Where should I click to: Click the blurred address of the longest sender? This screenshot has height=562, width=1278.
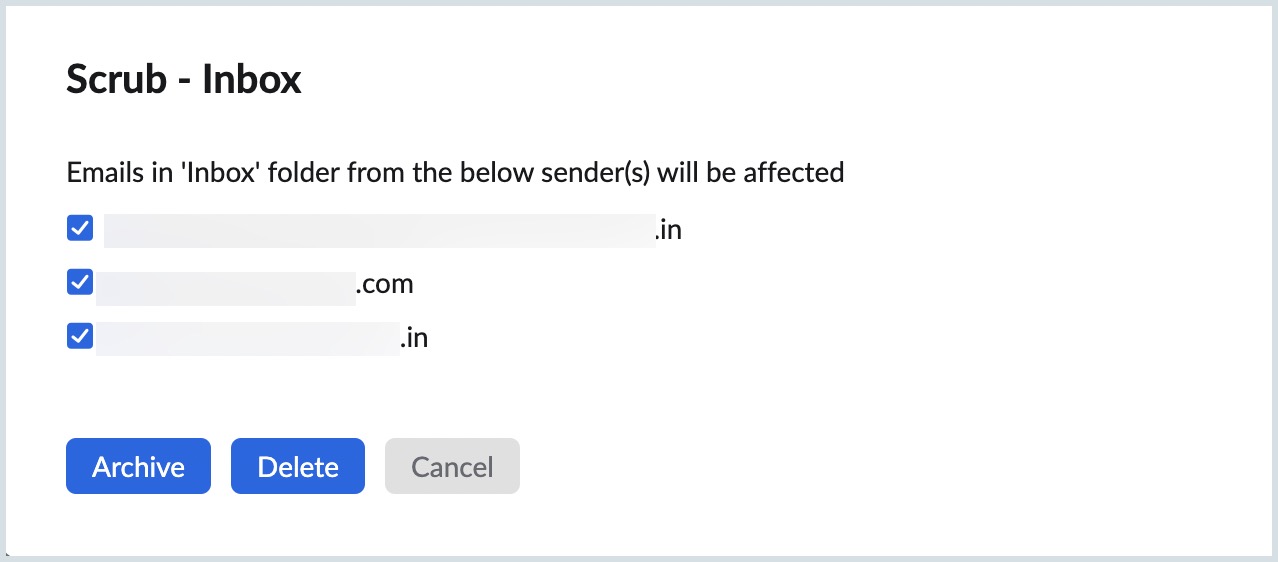click(x=379, y=230)
